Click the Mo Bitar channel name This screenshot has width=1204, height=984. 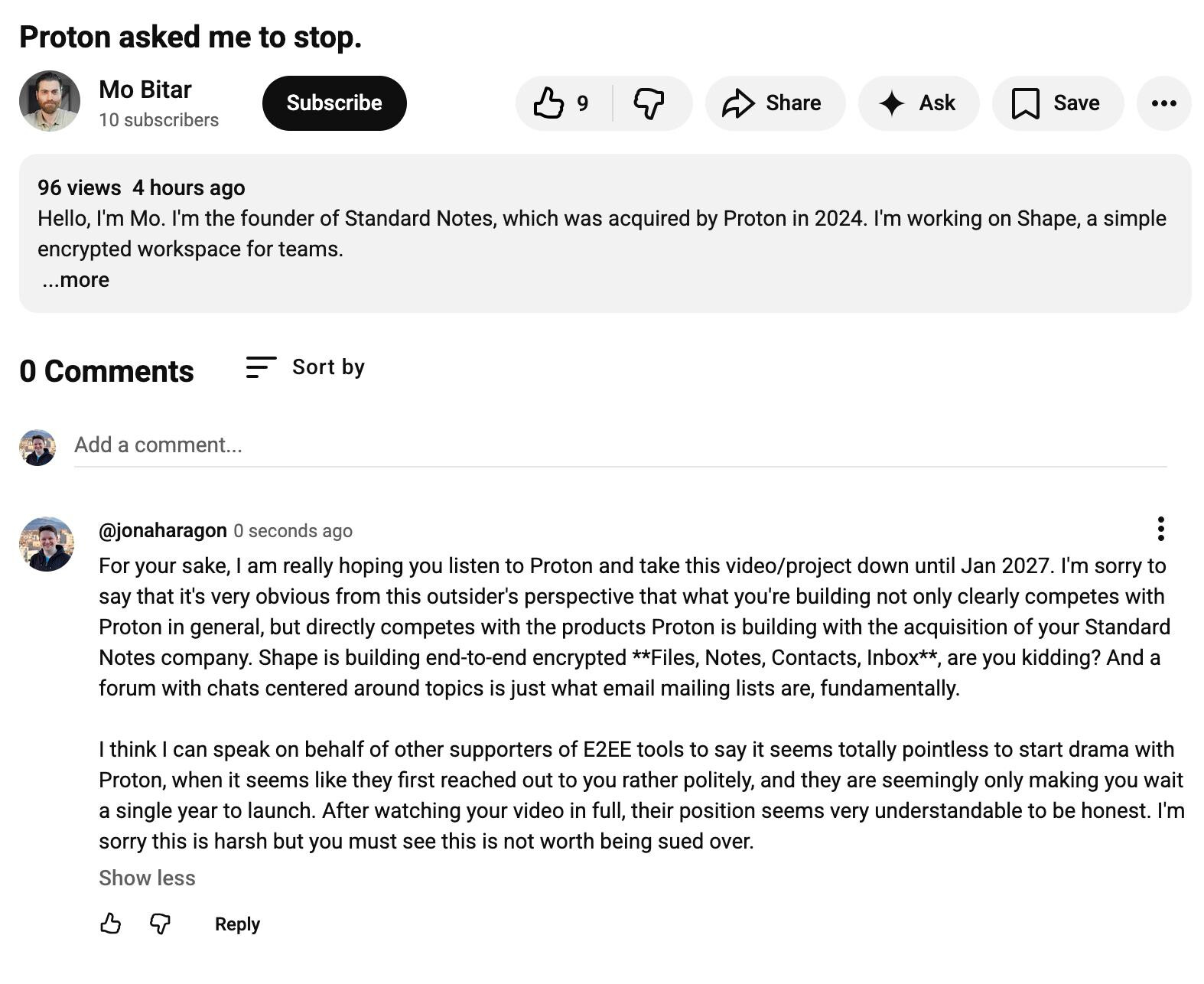point(145,90)
